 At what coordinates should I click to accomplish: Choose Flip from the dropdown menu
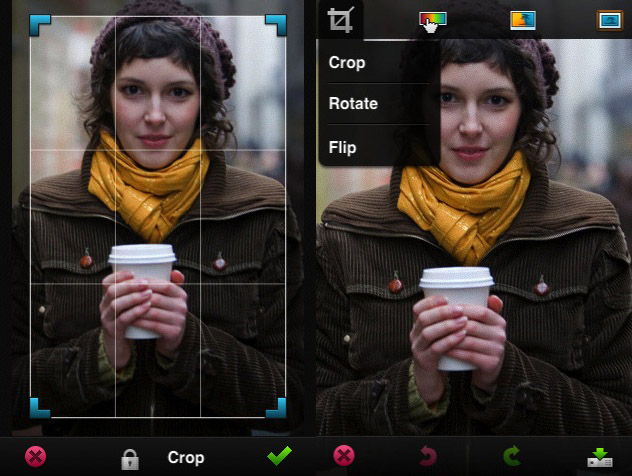pos(342,147)
